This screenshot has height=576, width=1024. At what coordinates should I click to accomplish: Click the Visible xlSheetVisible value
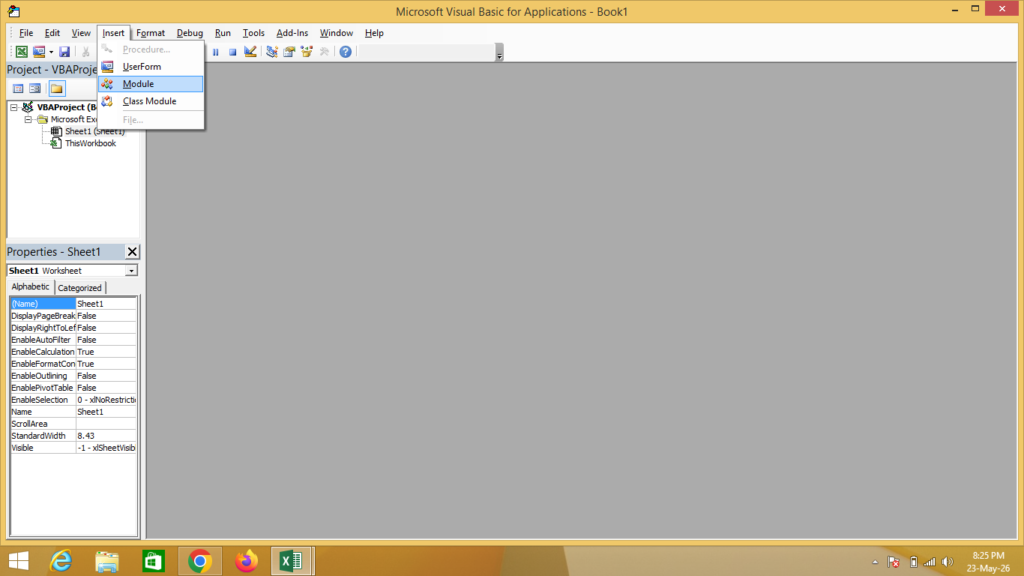pos(106,448)
